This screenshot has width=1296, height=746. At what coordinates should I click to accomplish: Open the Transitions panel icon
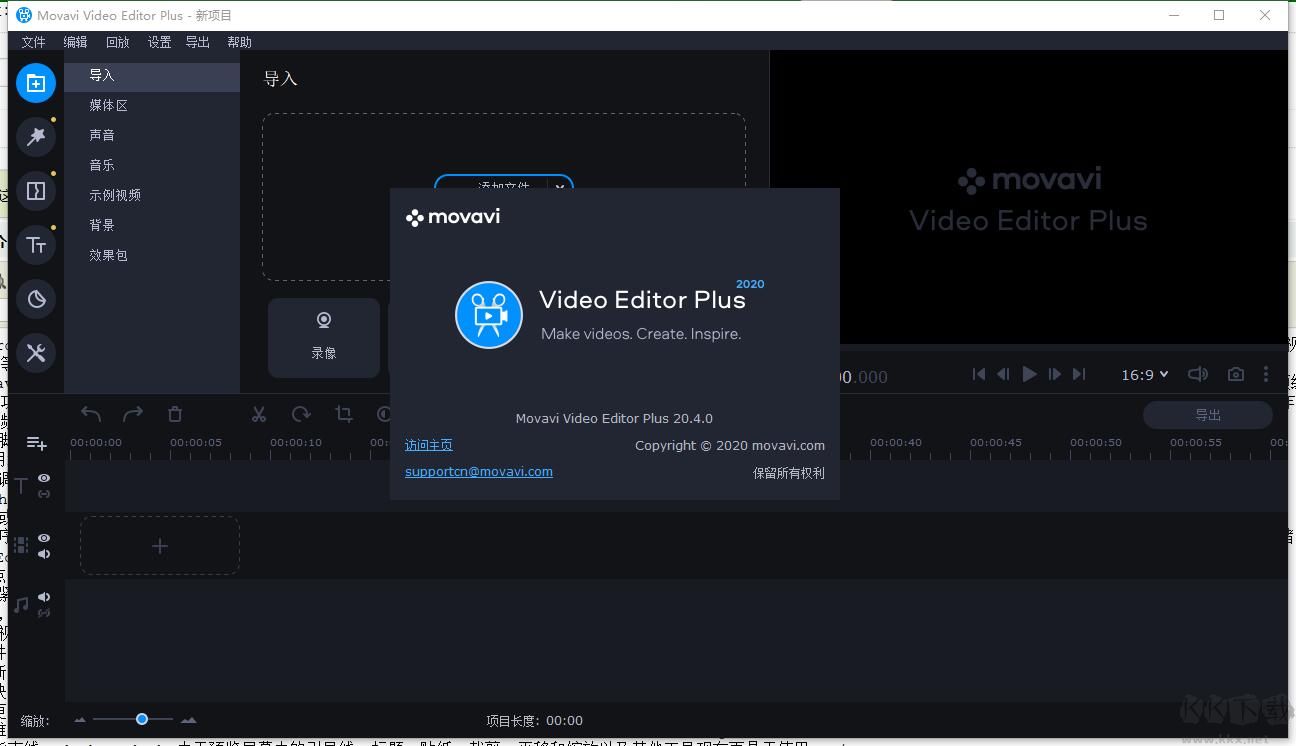tap(36, 191)
